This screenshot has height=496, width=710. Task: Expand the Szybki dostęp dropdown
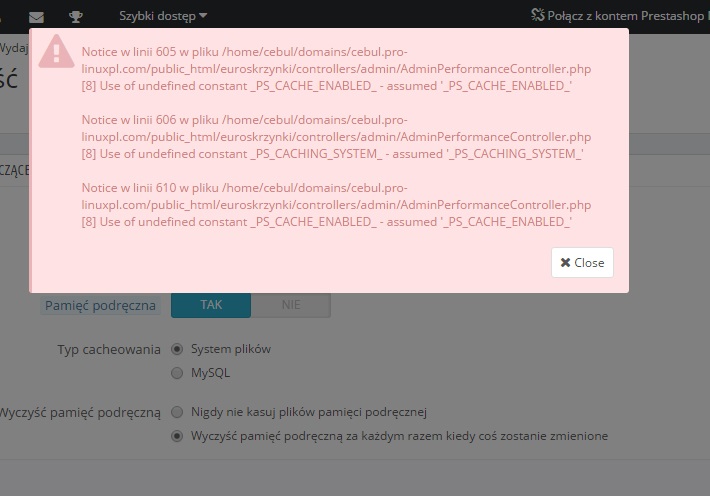pyautogui.click(x=163, y=16)
